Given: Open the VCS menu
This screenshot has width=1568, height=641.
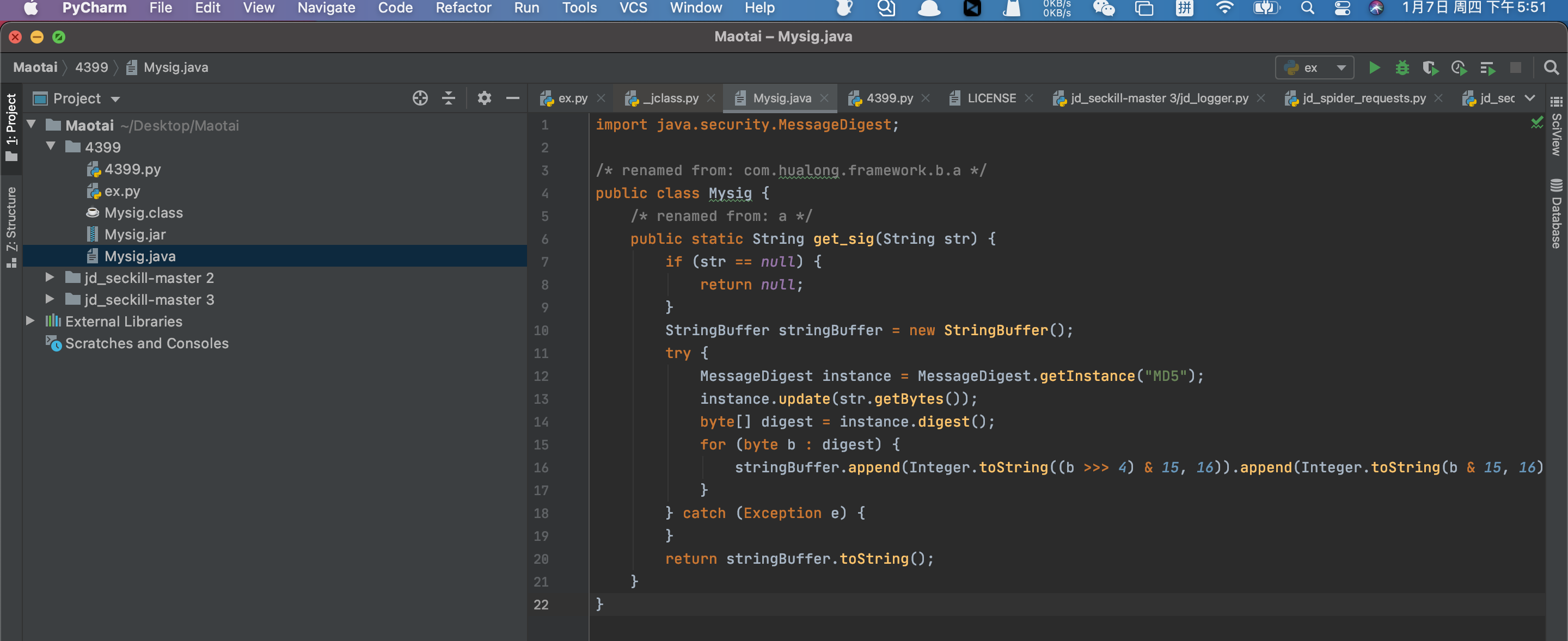Looking at the screenshot, I should (x=633, y=8).
